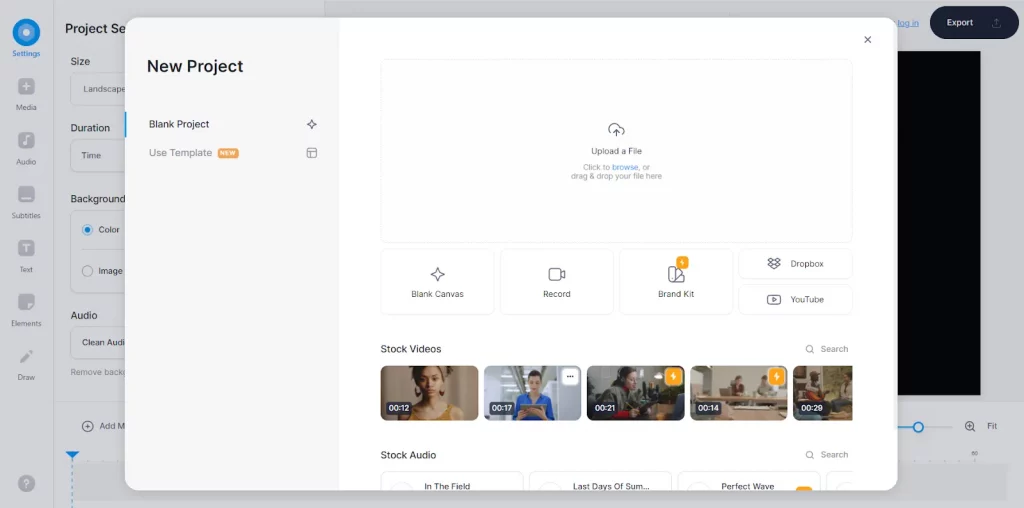Click the timeline zoom slider handle
Viewport: 1024px width, 508px height.
(x=918, y=427)
